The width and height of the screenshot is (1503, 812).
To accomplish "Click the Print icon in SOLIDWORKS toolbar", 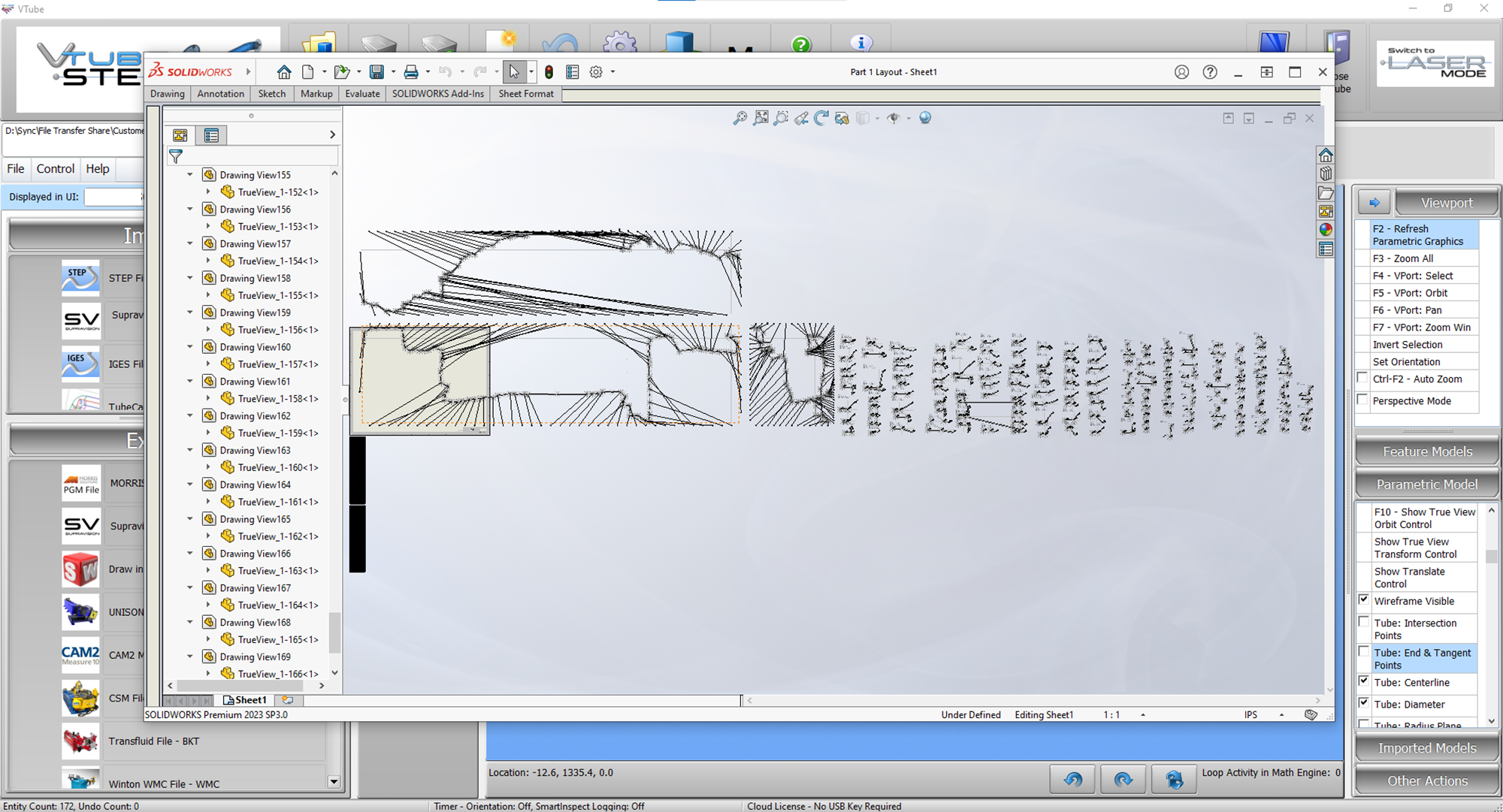I will click(x=411, y=72).
